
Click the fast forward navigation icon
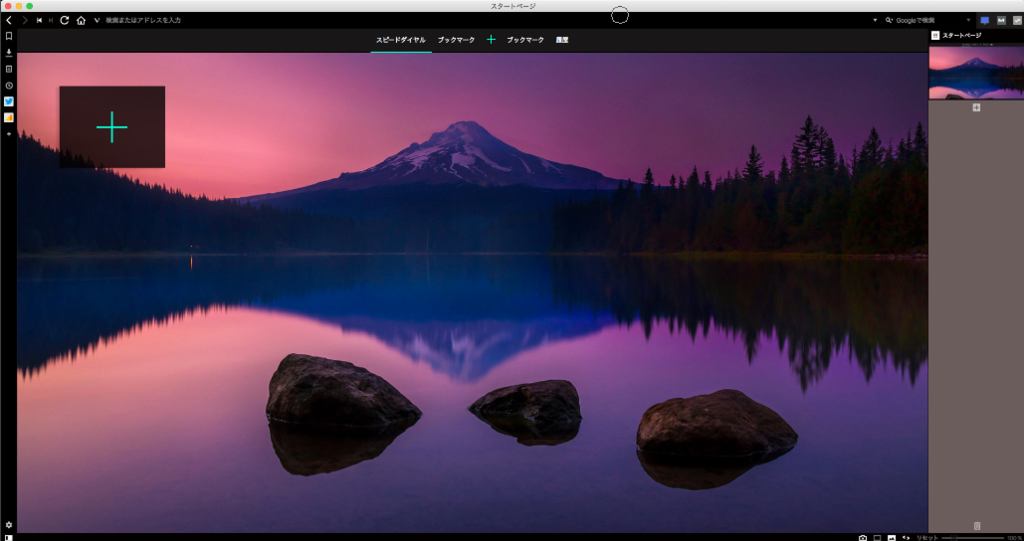[51, 20]
